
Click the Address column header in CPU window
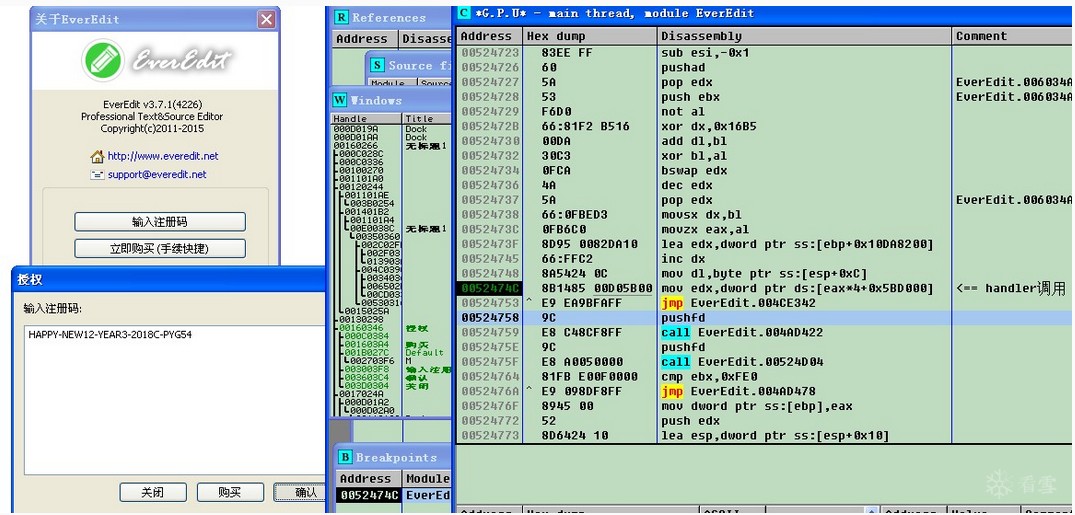coord(490,36)
